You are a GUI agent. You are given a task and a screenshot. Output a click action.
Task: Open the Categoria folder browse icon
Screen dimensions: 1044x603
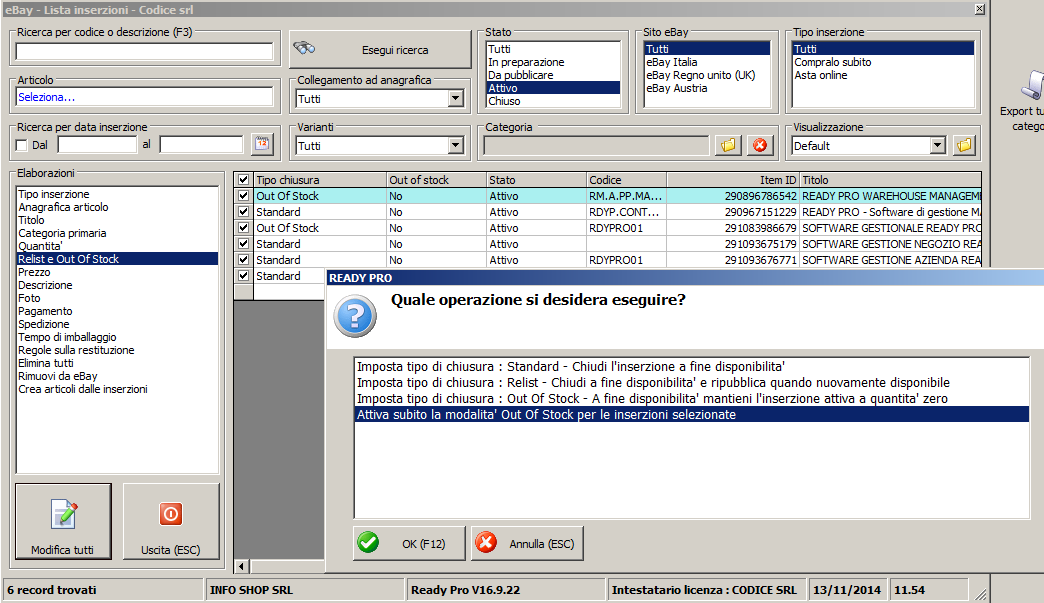(728, 145)
